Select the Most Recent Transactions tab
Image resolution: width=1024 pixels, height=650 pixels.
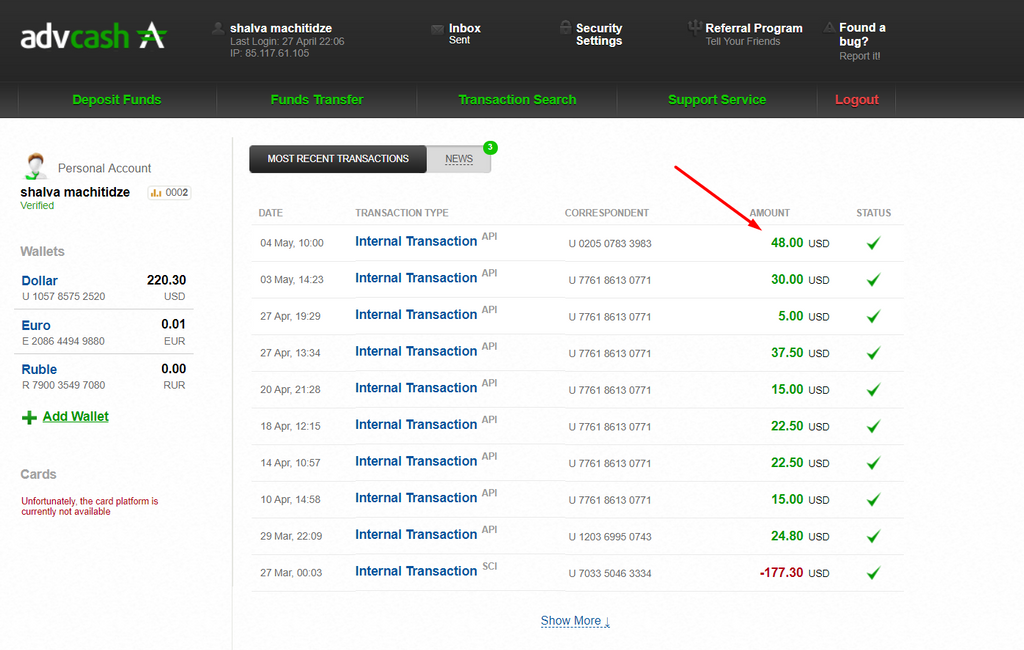pyautogui.click(x=338, y=159)
